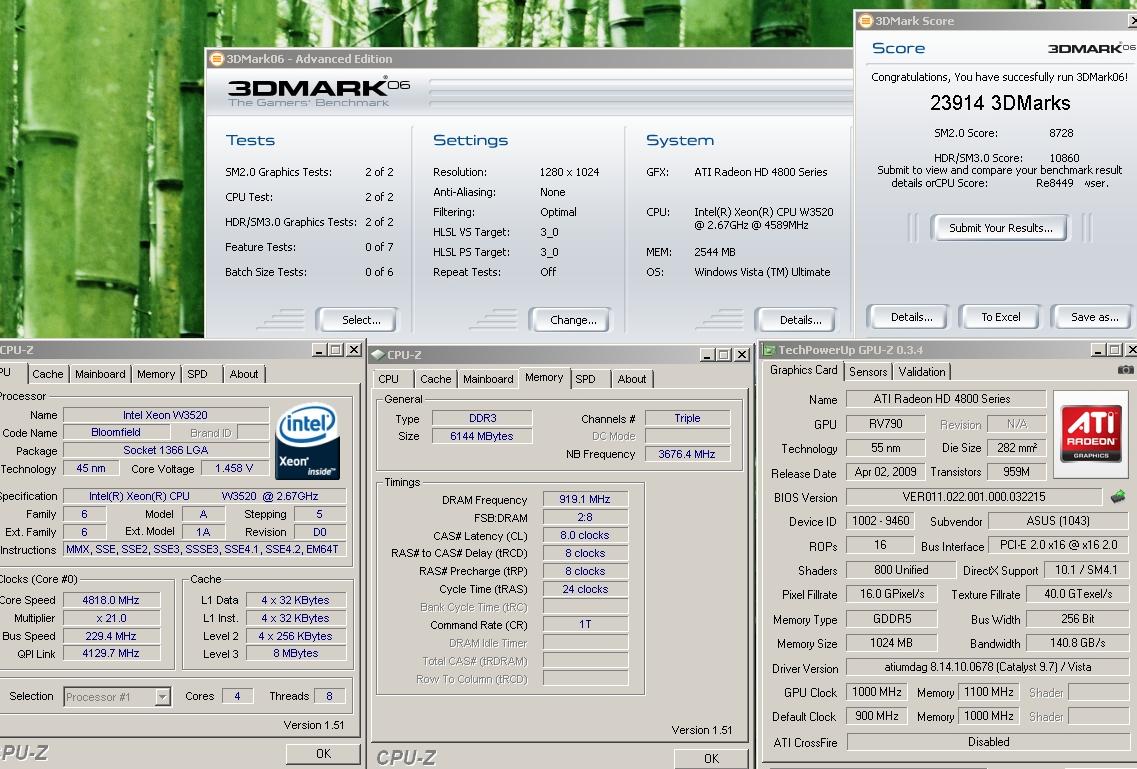
Task: Click Select... button under Tests
Action: point(357,320)
